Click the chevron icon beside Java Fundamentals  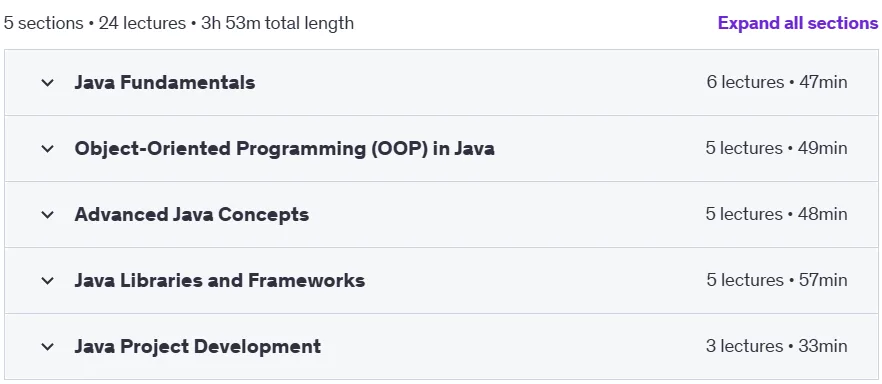coord(48,83)
